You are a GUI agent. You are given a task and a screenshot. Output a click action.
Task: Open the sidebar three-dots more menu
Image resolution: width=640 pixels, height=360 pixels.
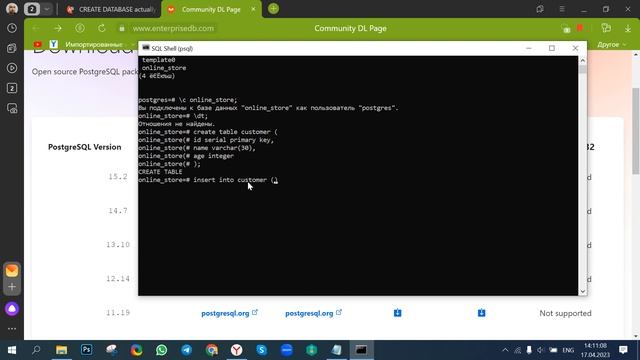click(x=12, y=329)
